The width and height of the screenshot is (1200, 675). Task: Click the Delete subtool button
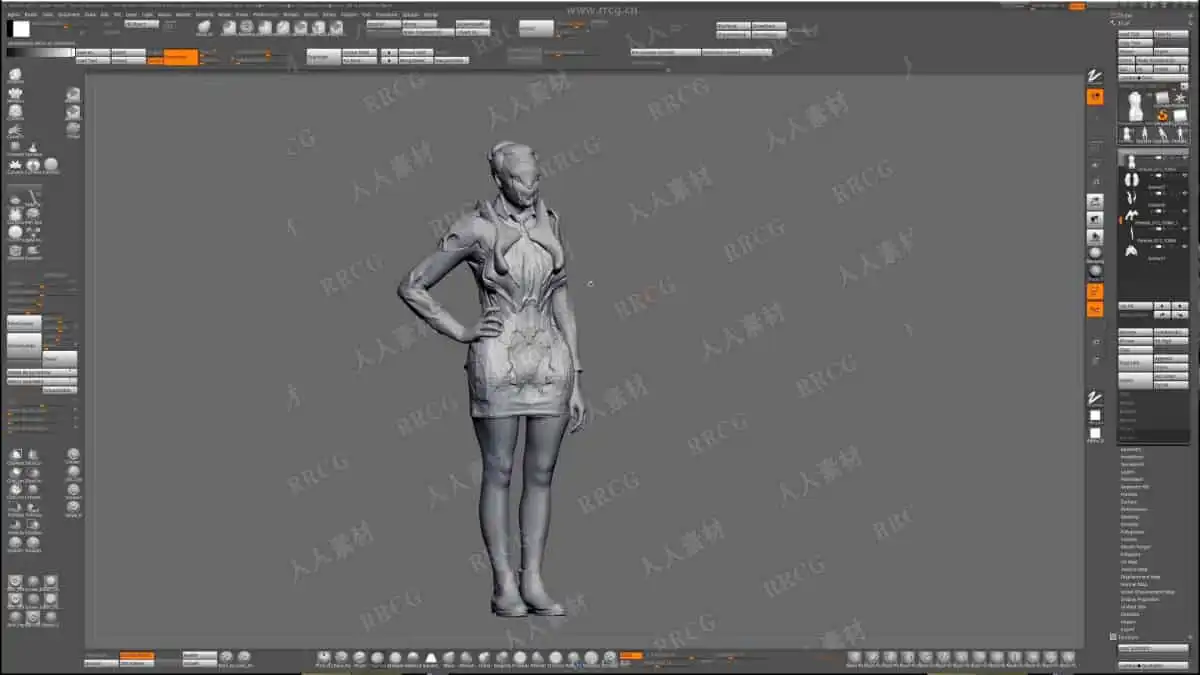[x=1136, y=380]
